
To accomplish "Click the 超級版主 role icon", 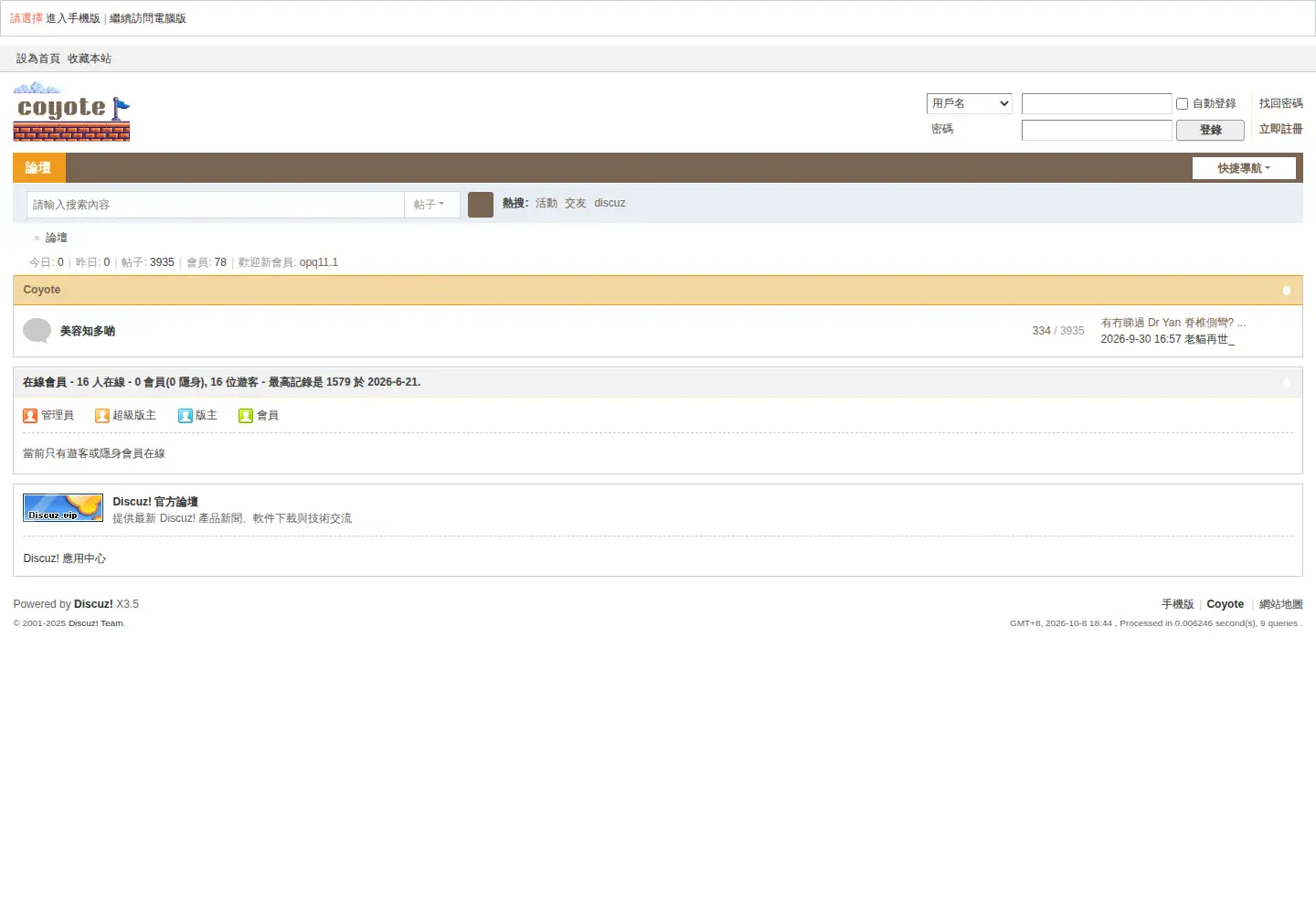I will pyautogui.click(x=102, y=416).
